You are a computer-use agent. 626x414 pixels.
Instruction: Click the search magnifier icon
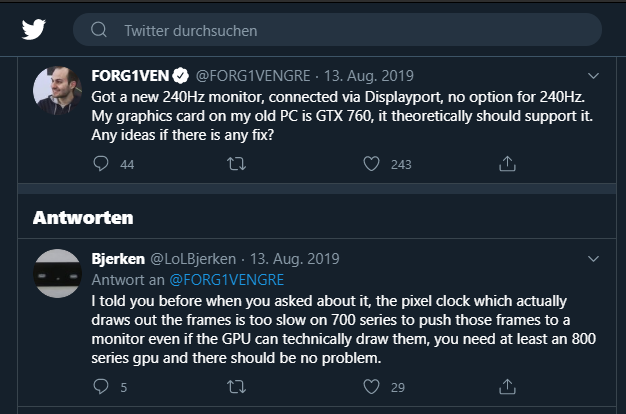pyautogui.click(x=99, y=30)
